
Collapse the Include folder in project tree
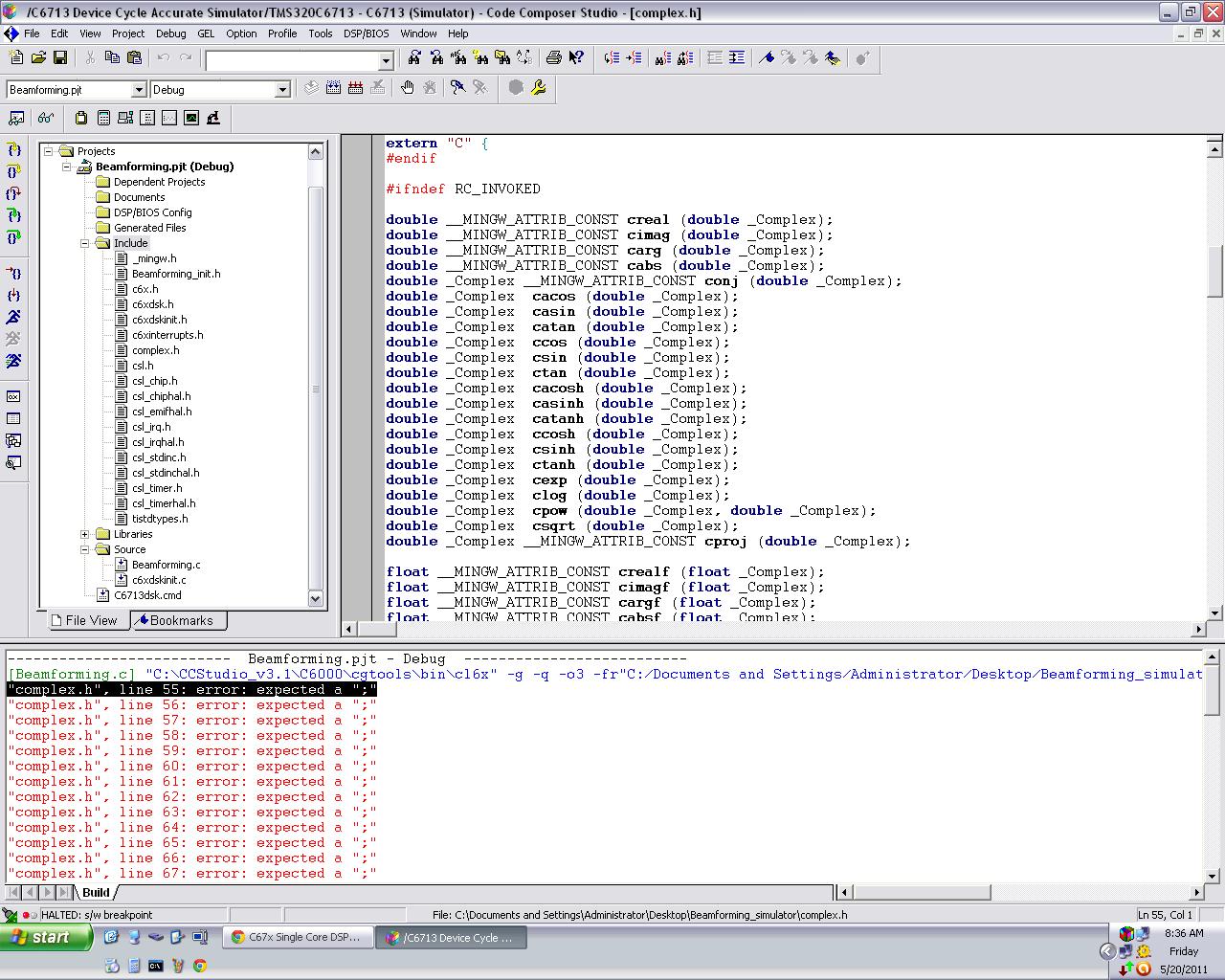pos(84,243)
